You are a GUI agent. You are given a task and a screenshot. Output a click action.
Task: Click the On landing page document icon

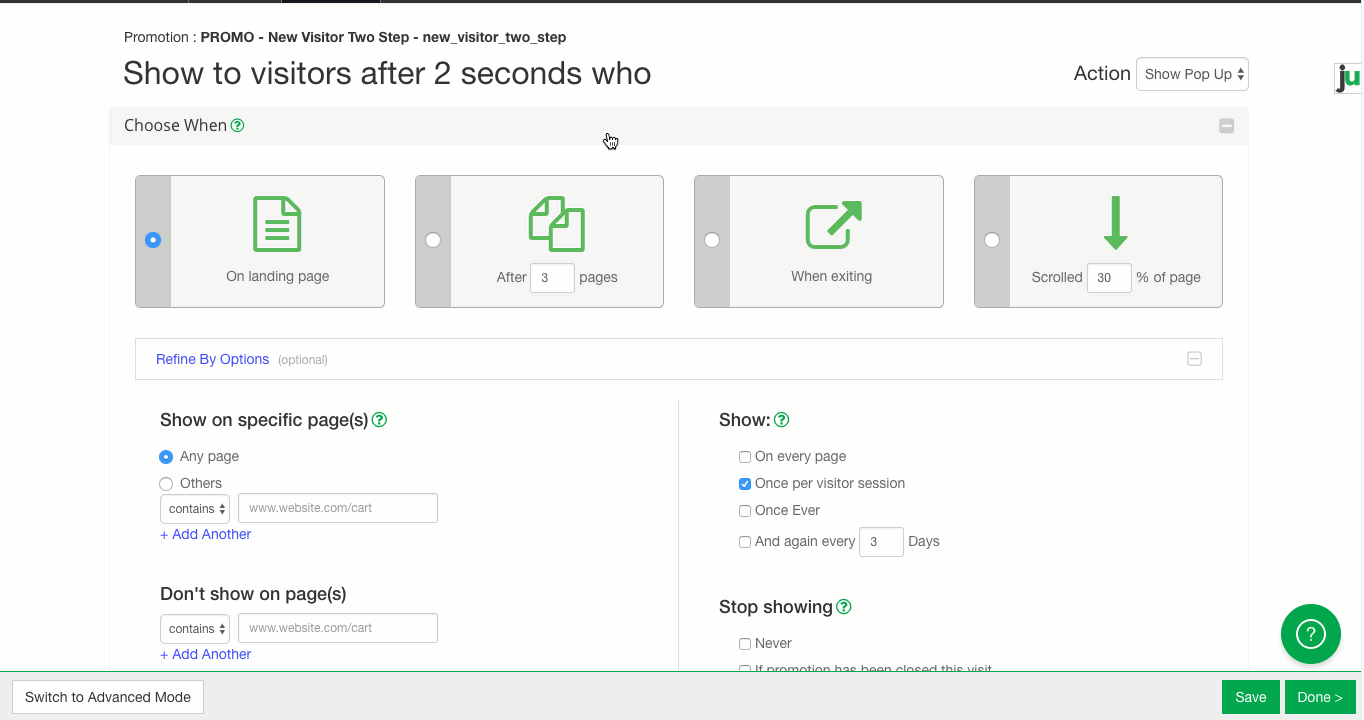click(x=277, y=224)
